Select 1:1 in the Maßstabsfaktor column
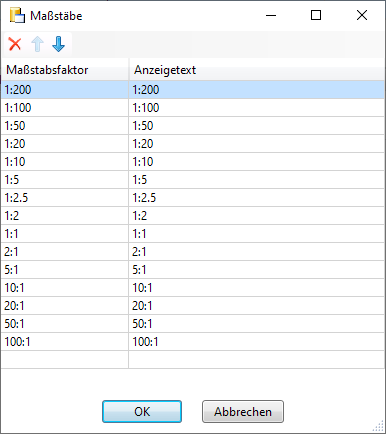 (x=65, y=234)
